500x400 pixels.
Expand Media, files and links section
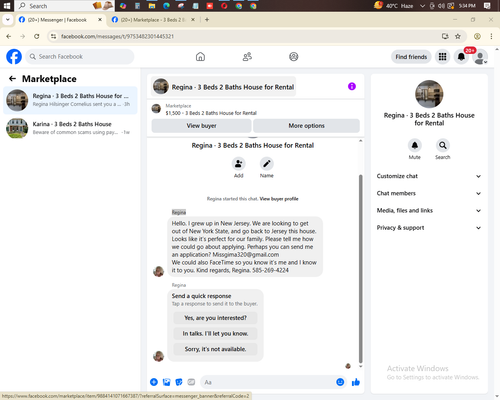pyautogui.click(x=429, y=211)
